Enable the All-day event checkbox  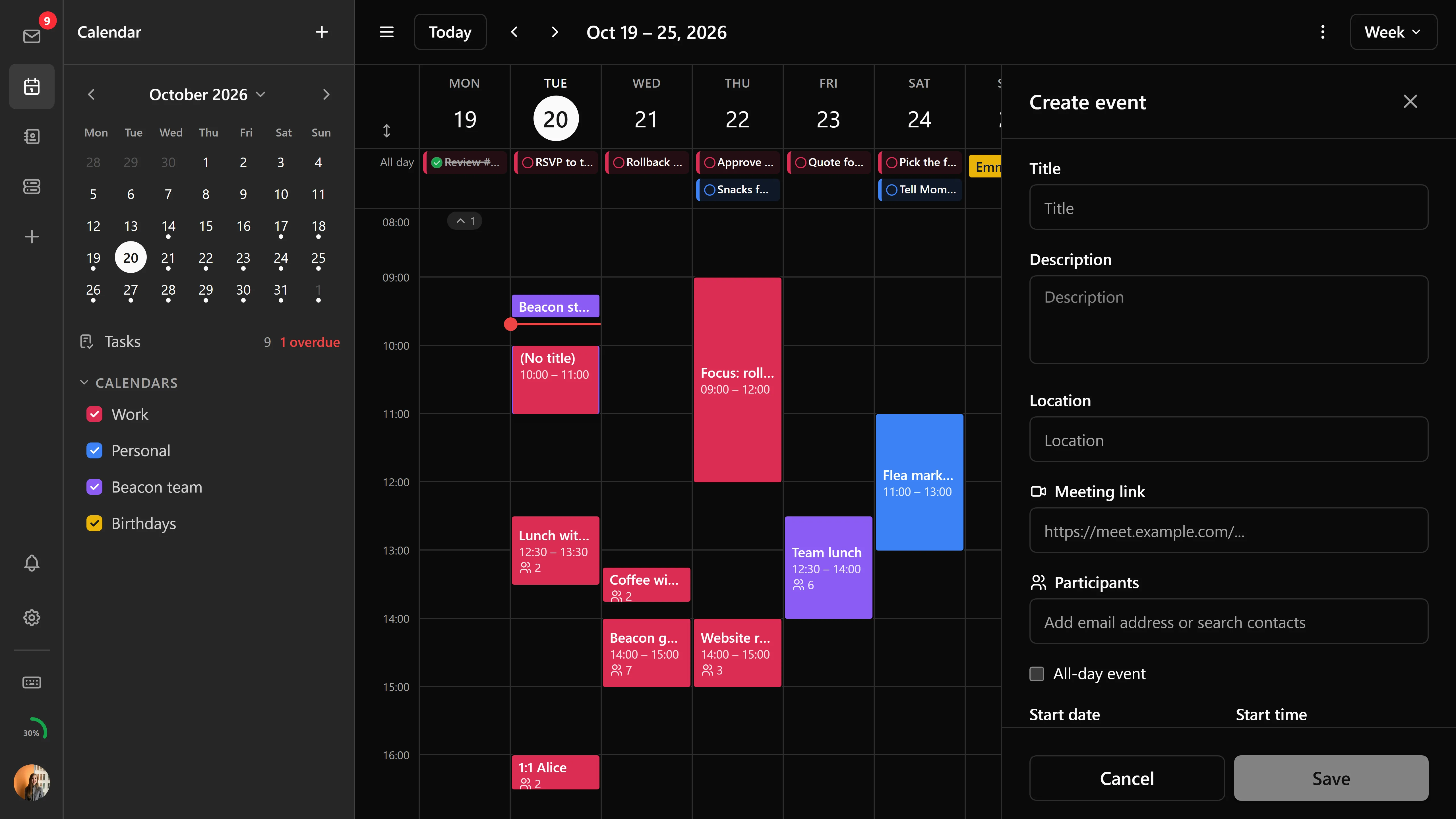1037,674
